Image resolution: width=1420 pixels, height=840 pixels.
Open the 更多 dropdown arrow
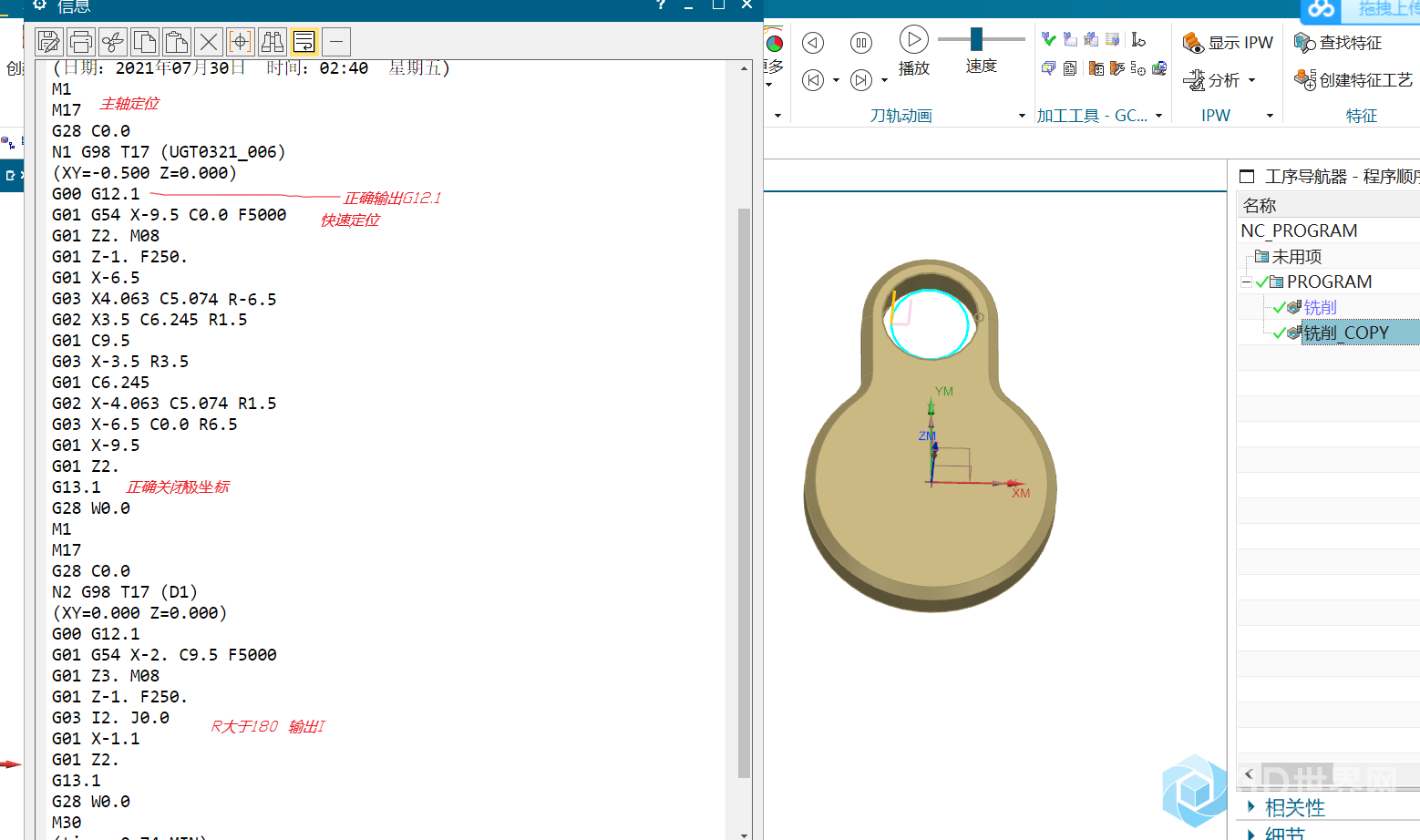tap(770, 85)
